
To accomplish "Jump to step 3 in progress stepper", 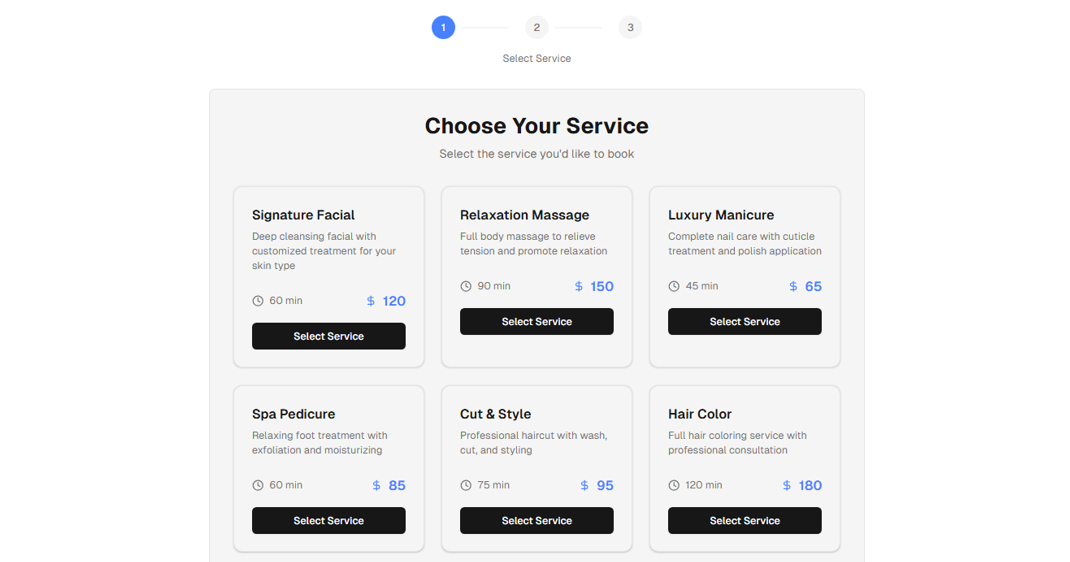I will point(630,27).
